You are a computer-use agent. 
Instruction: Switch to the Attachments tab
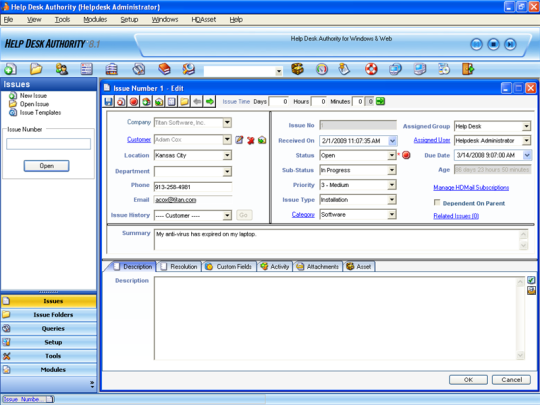pyautogui.click(x=318, y=267)
